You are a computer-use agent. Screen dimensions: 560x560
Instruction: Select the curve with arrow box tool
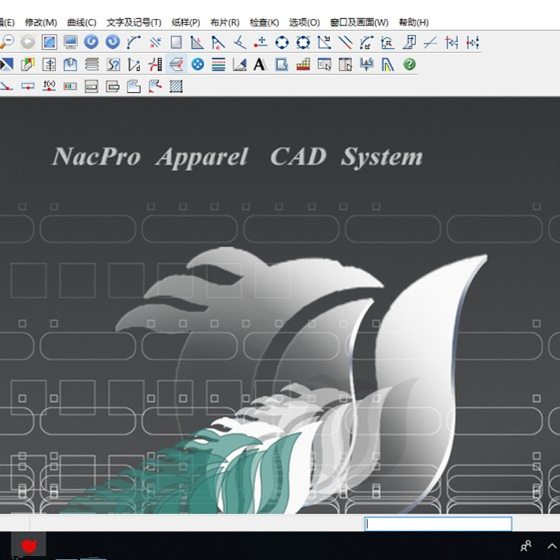click(366, 42)
